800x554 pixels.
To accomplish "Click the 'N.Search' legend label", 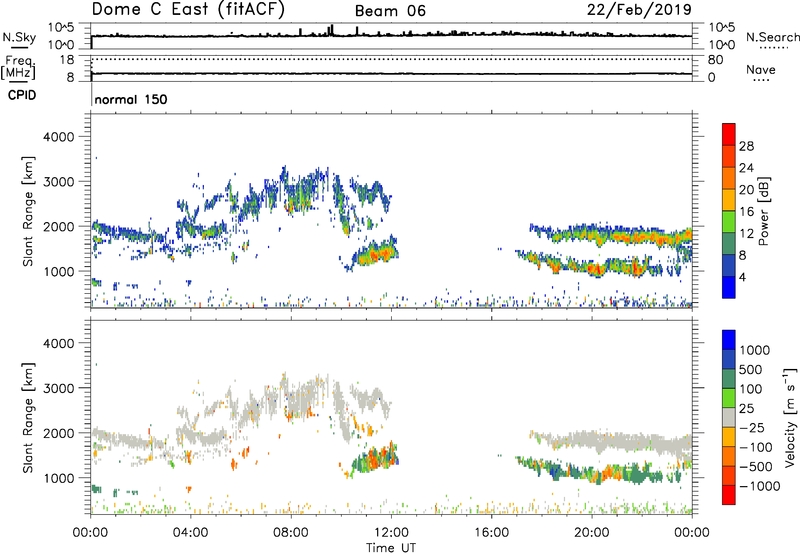I will 773,37.
